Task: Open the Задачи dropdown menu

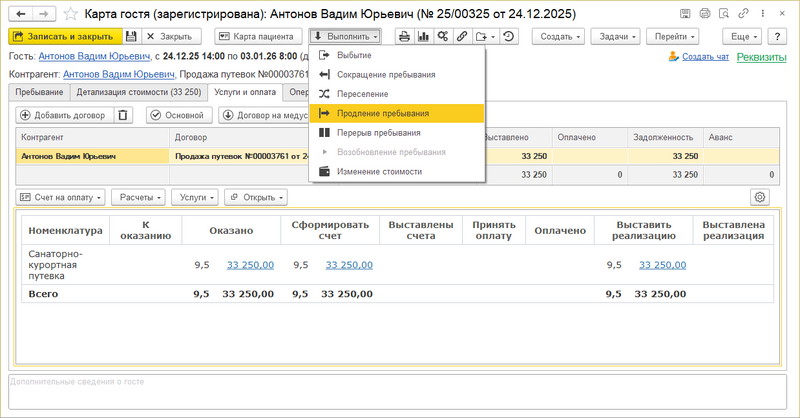Action: [619, 36]
